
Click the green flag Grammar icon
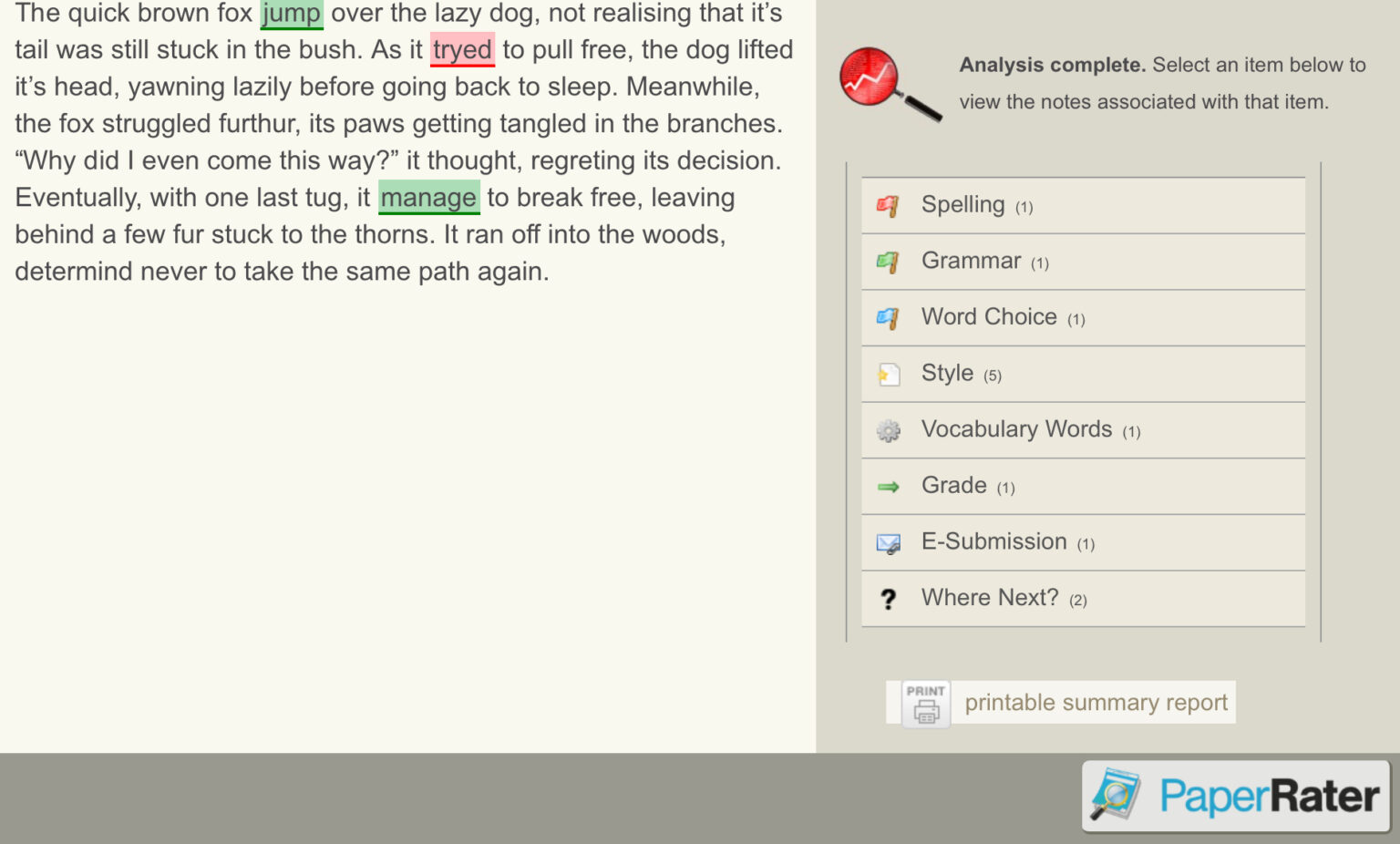(x=888, y=261)
